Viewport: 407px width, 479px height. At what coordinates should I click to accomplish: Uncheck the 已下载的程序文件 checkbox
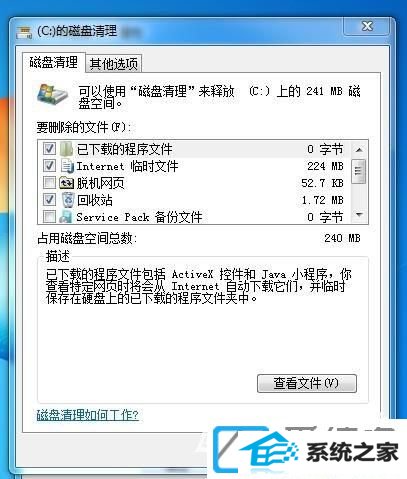49,149
